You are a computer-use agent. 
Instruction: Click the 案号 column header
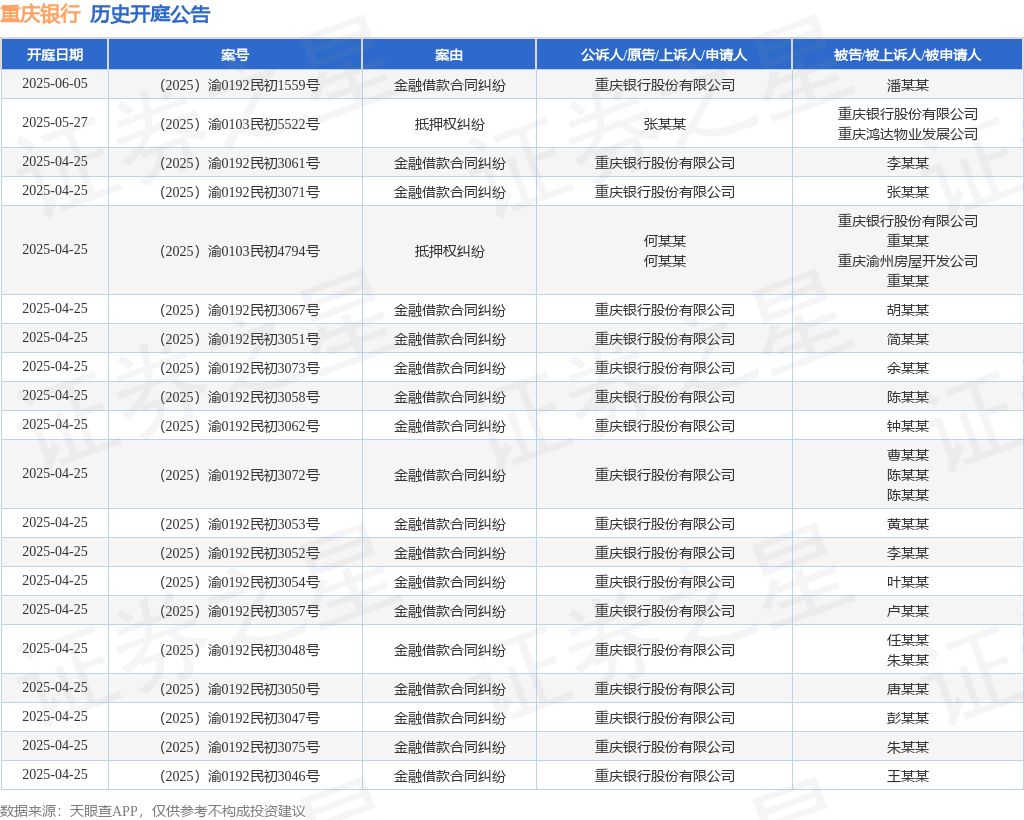pos(235,55)
